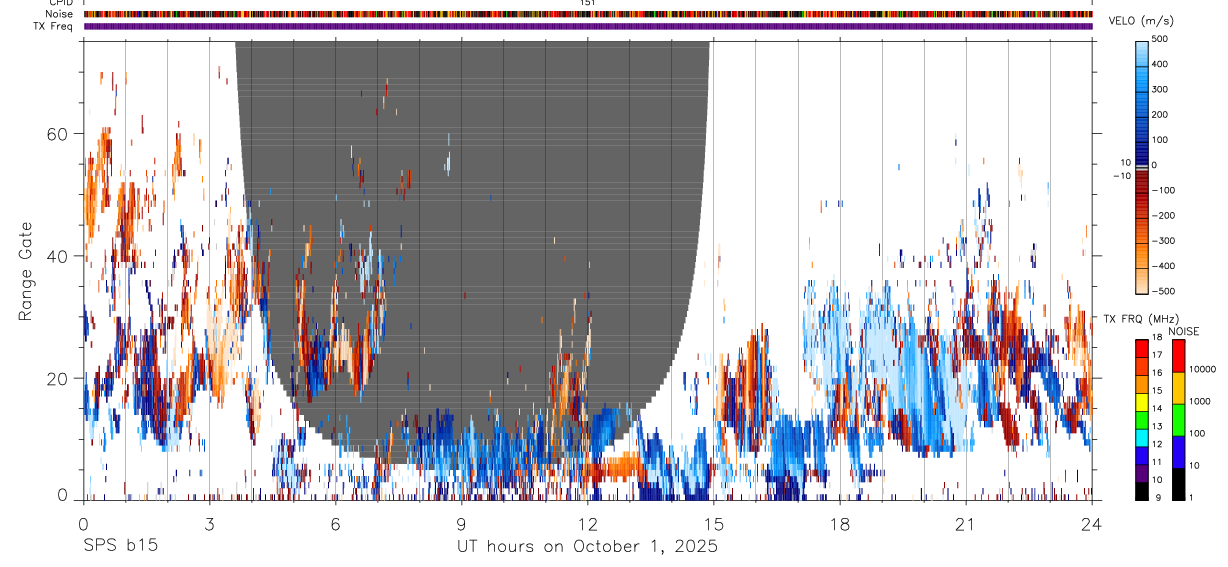This screenshot has width=1228, height=567.
Task: Pick the green swatch in NOISE legend
Action: (1178, 420)
